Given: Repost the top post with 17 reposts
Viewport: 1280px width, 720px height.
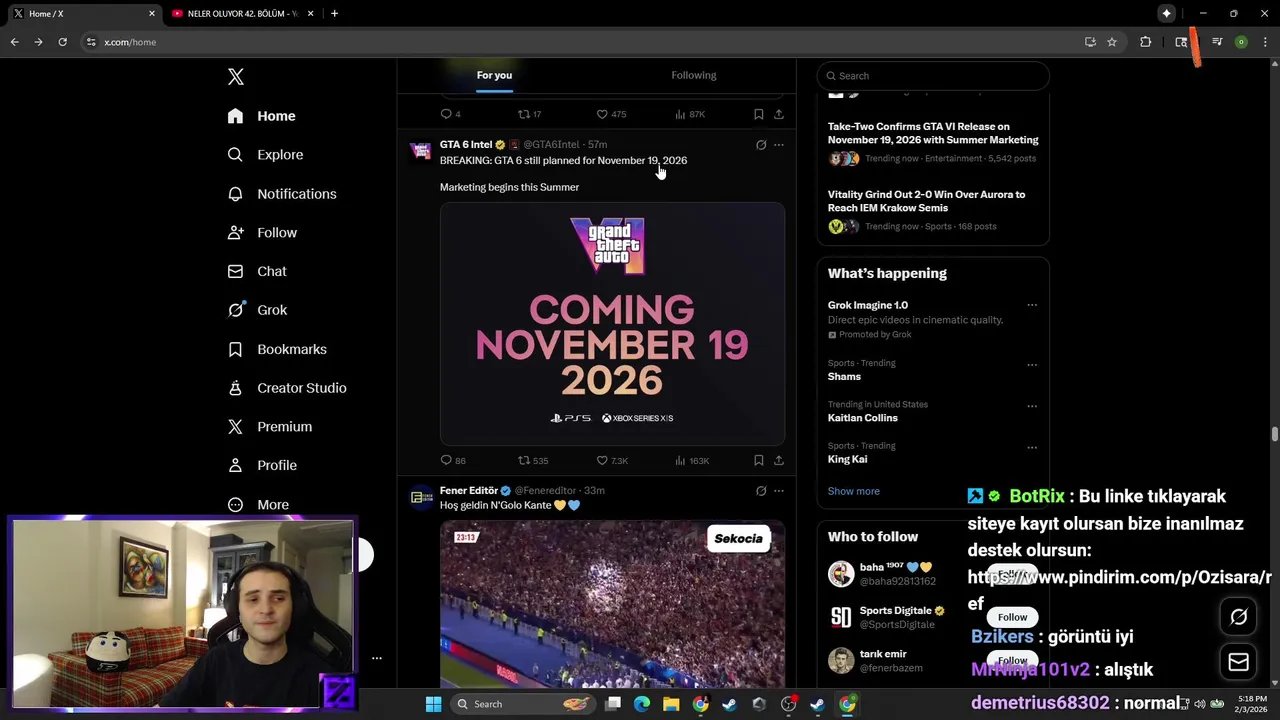Looking at the screenshot, I should coord(529,114).
